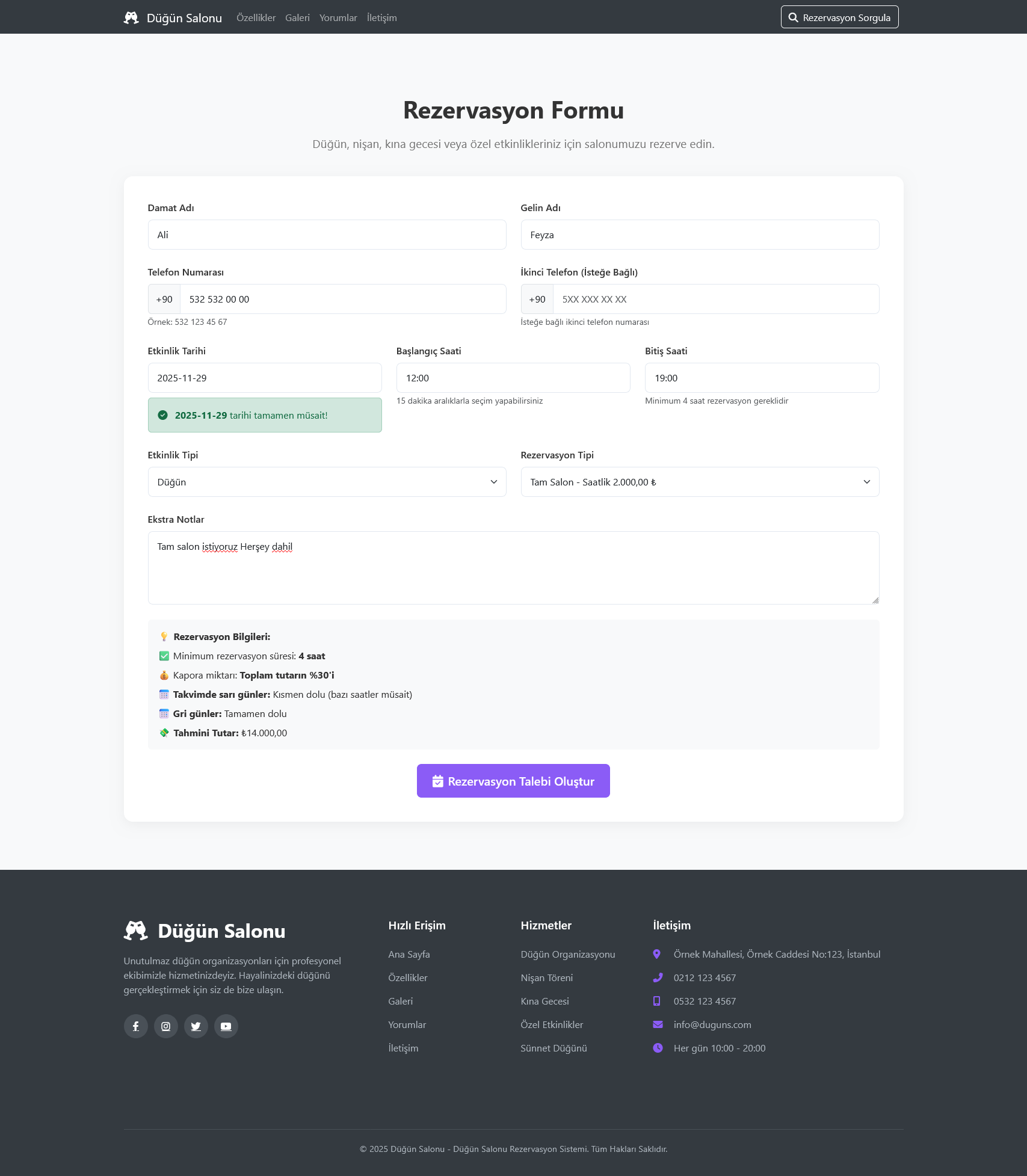Click the Düğün Salonu navbar logo icon

[x=131, y=17]
